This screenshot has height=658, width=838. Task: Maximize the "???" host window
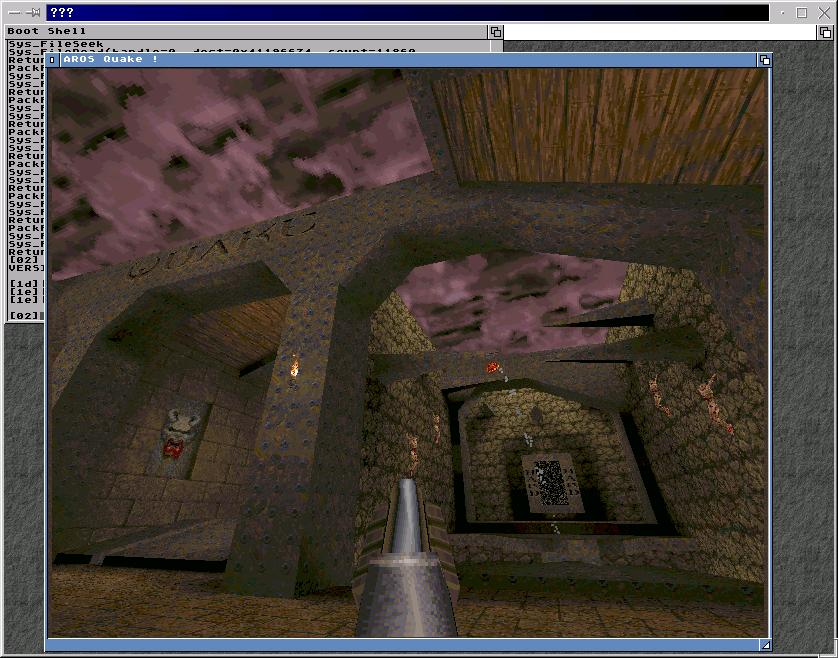tap(802, 13)
